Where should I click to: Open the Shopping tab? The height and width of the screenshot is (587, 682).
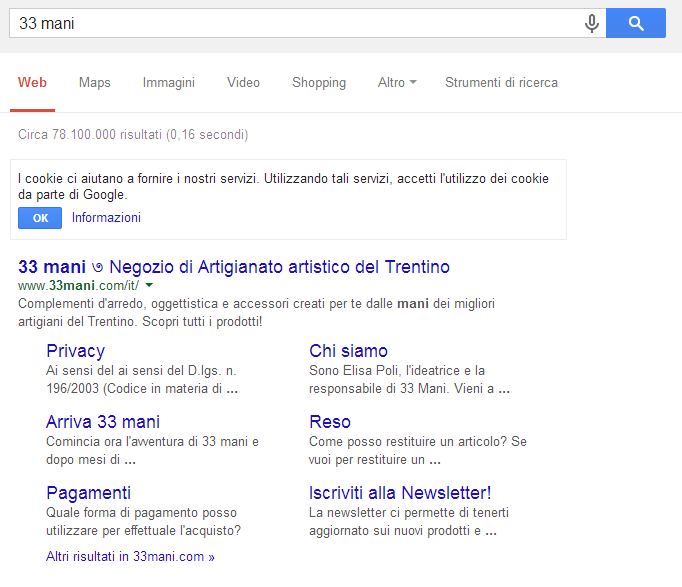(319, 82)
